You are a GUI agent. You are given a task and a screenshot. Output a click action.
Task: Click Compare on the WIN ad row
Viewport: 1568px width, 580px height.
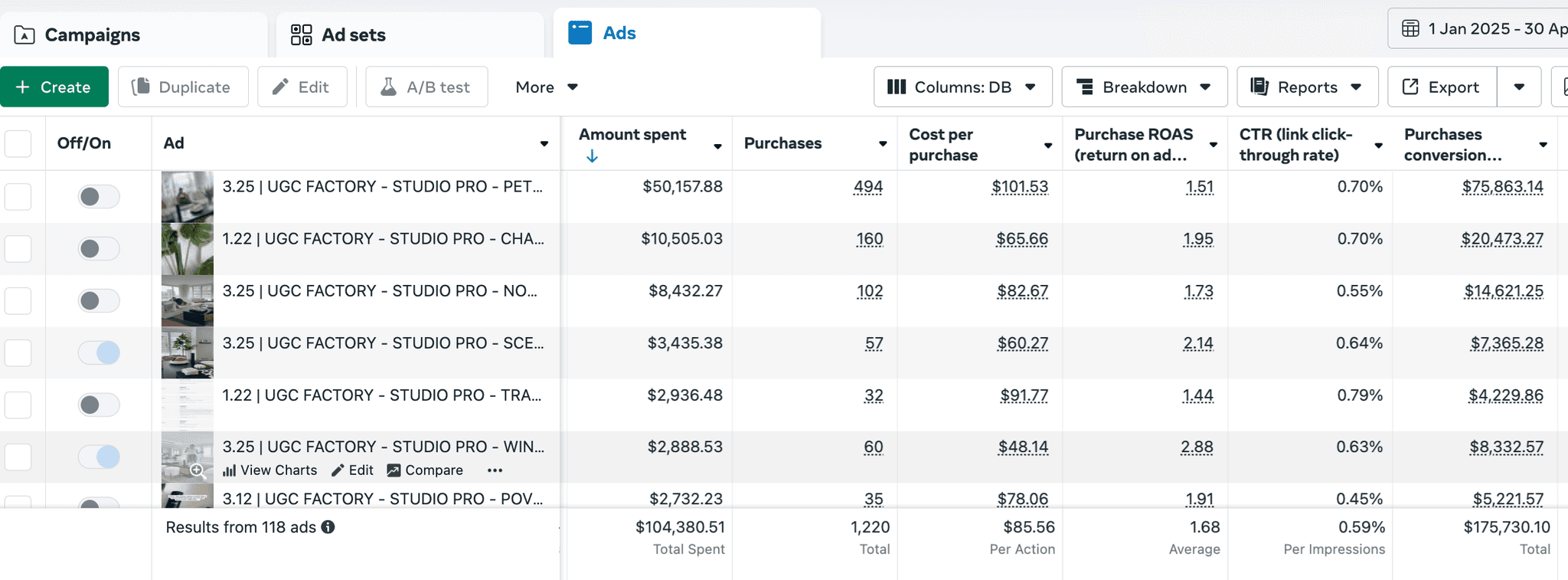tap(425, 470)
